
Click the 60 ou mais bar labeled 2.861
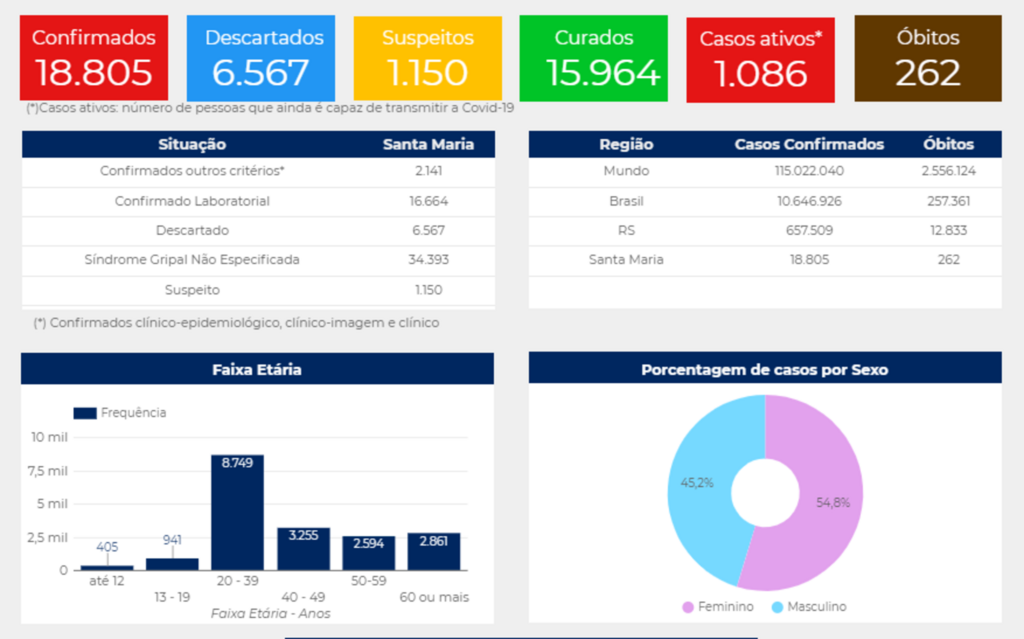pos(434,552)
